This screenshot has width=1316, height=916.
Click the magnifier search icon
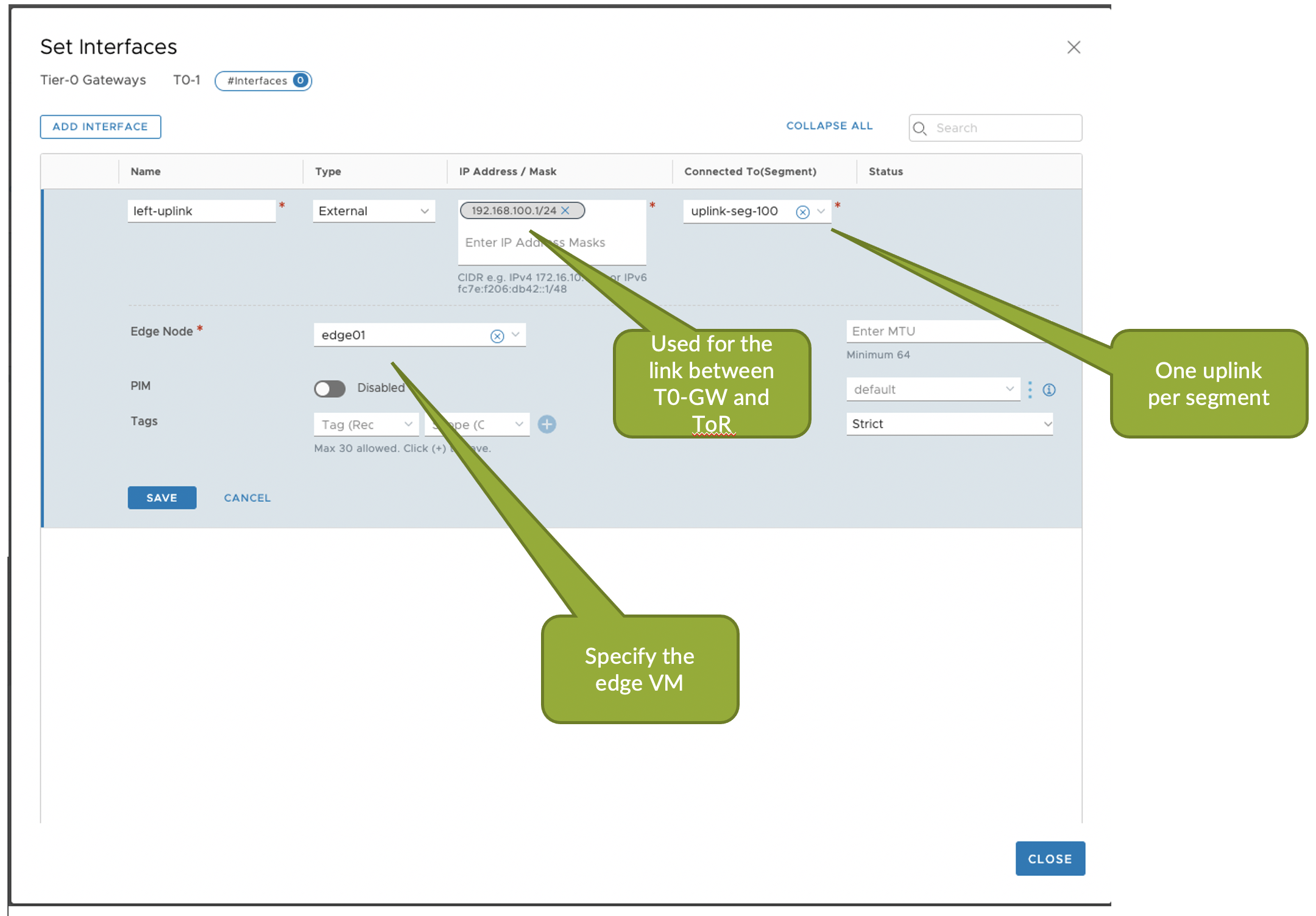pos(920,129)
